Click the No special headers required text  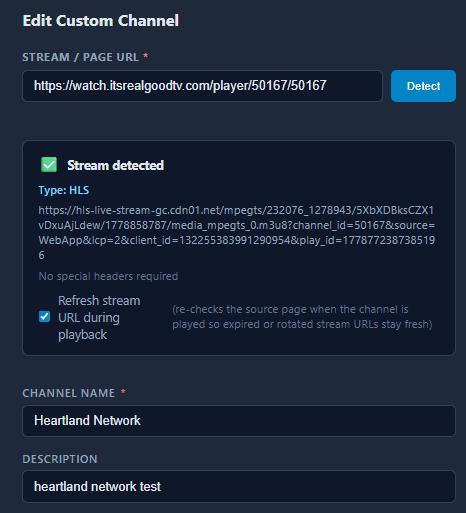[108, 276]
